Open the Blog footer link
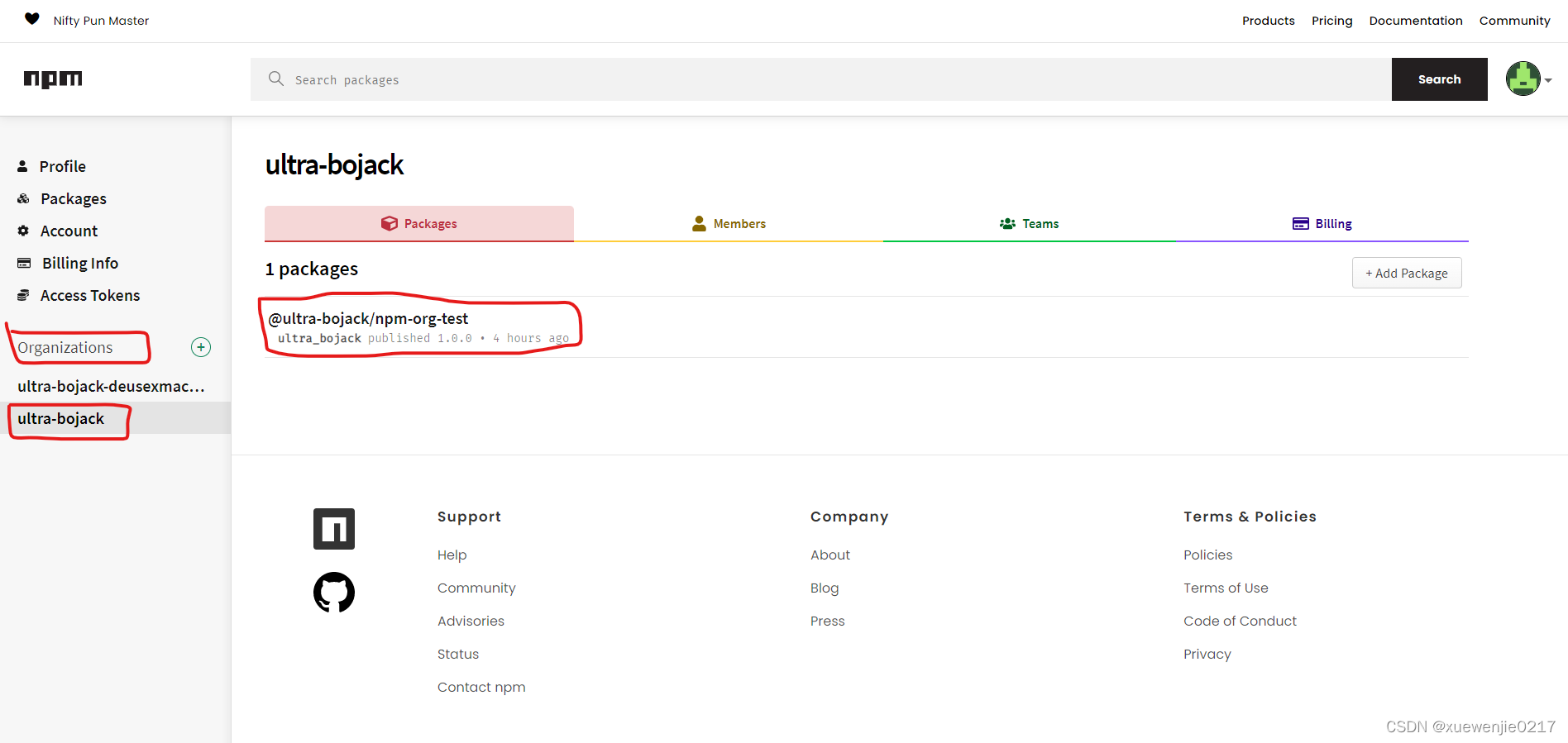This screenshot has width=1568, height=743. tap(824, 588)
